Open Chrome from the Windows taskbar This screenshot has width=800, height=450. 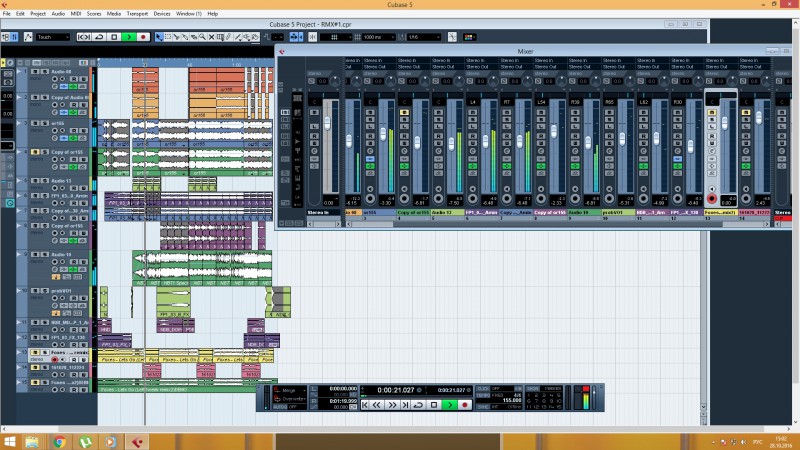[58, 440]
